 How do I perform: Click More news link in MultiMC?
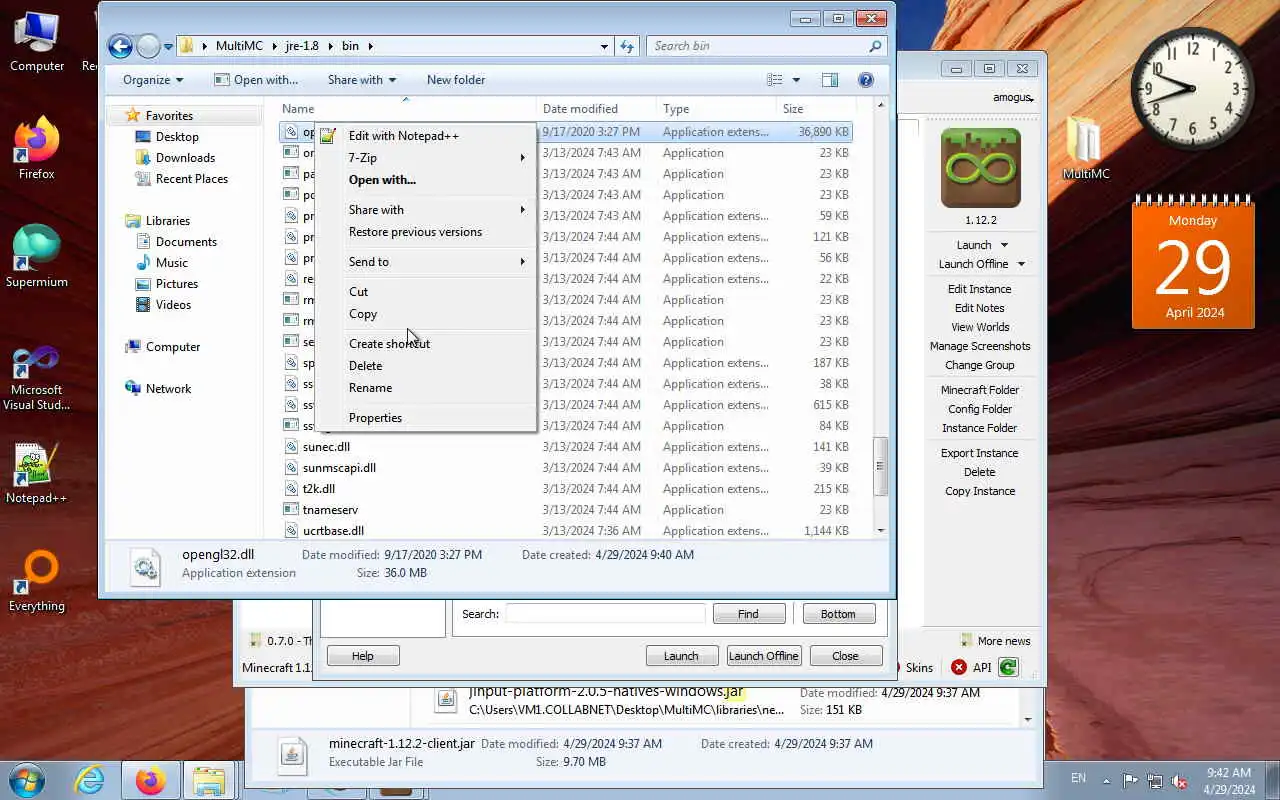[x=995, y=641]
